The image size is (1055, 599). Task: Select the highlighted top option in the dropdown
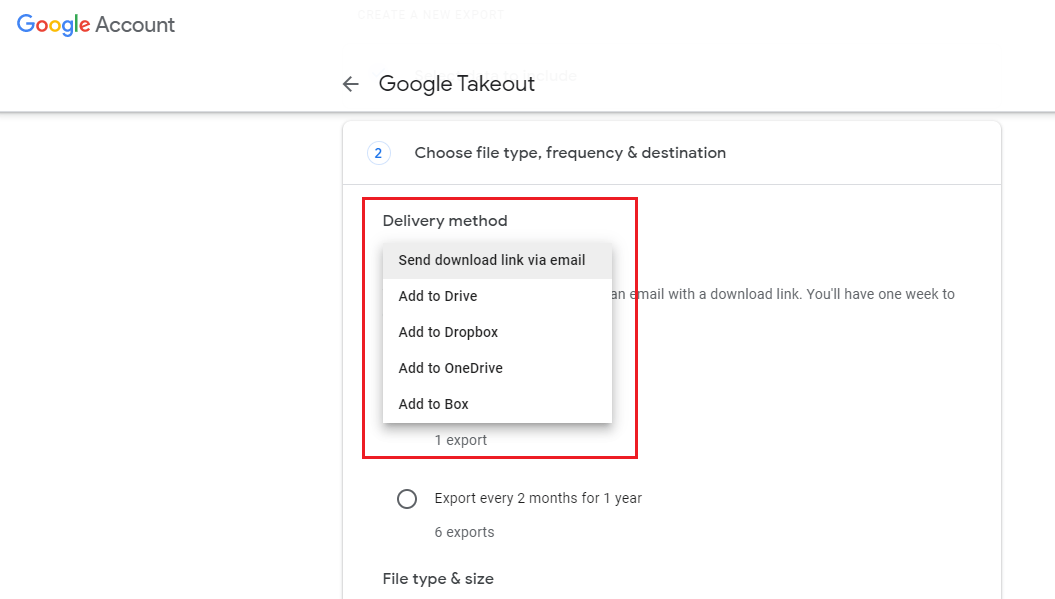click(491, 260)
